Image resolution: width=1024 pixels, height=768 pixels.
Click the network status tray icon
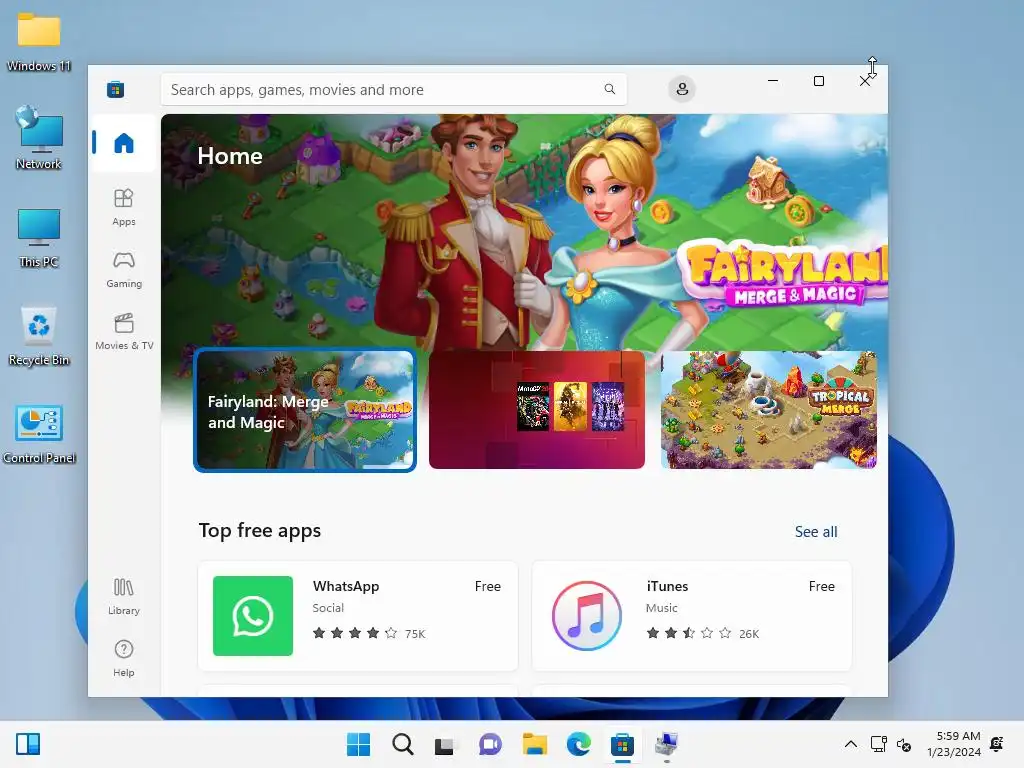pyautogui.click(x=878, y=744)
